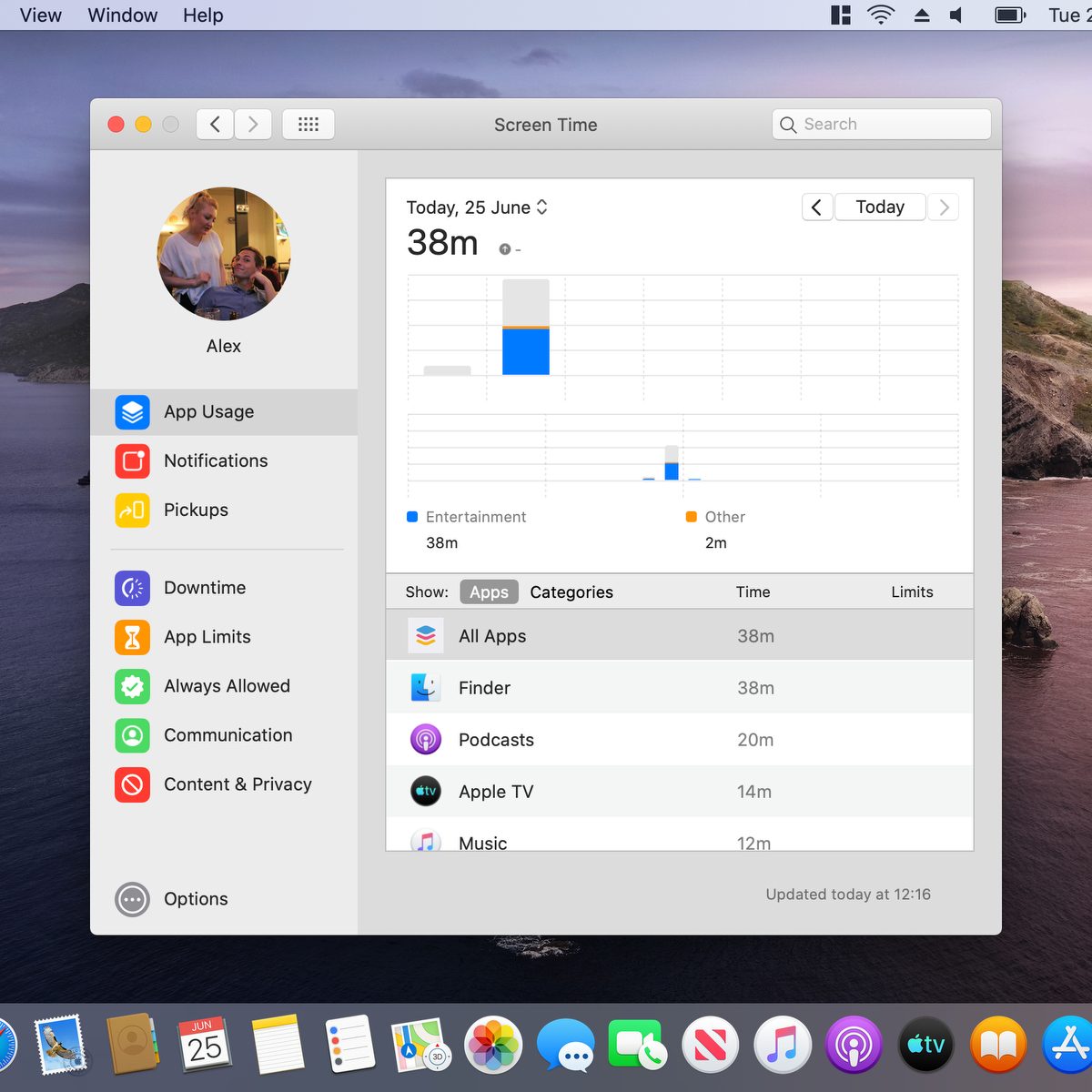Launch Podcasts from the Dock

[854, 1045]
